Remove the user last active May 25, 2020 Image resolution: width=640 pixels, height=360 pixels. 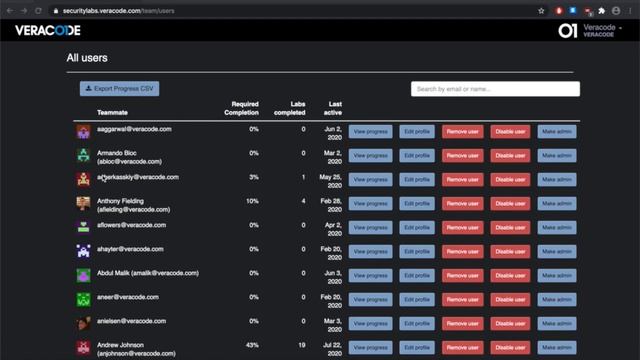point(462,180)
